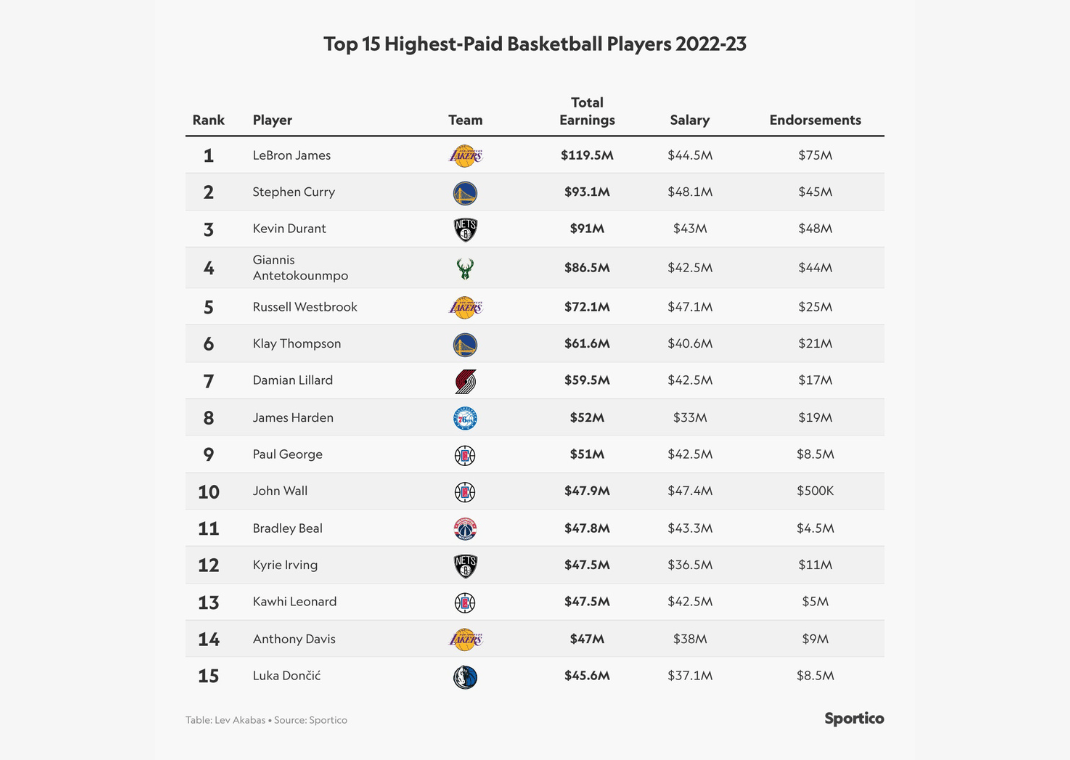Click the Endorsements column header
Image resolution: width=1070 pixels, height=760 pixels.
coord(815,120)
